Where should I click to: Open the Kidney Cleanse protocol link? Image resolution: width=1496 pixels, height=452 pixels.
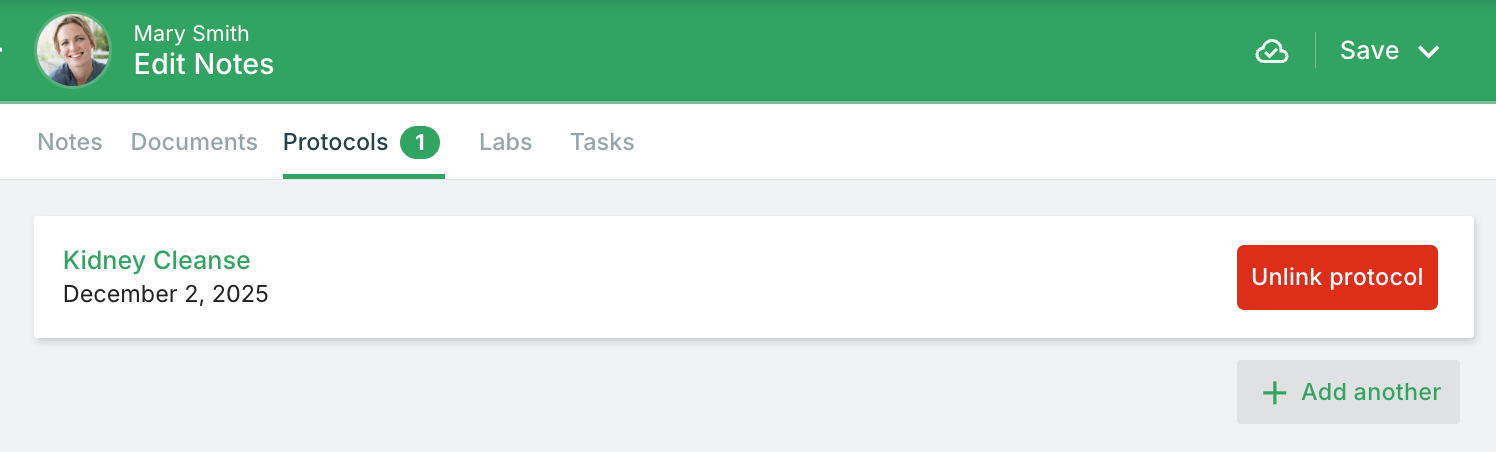tap(157, 260)
